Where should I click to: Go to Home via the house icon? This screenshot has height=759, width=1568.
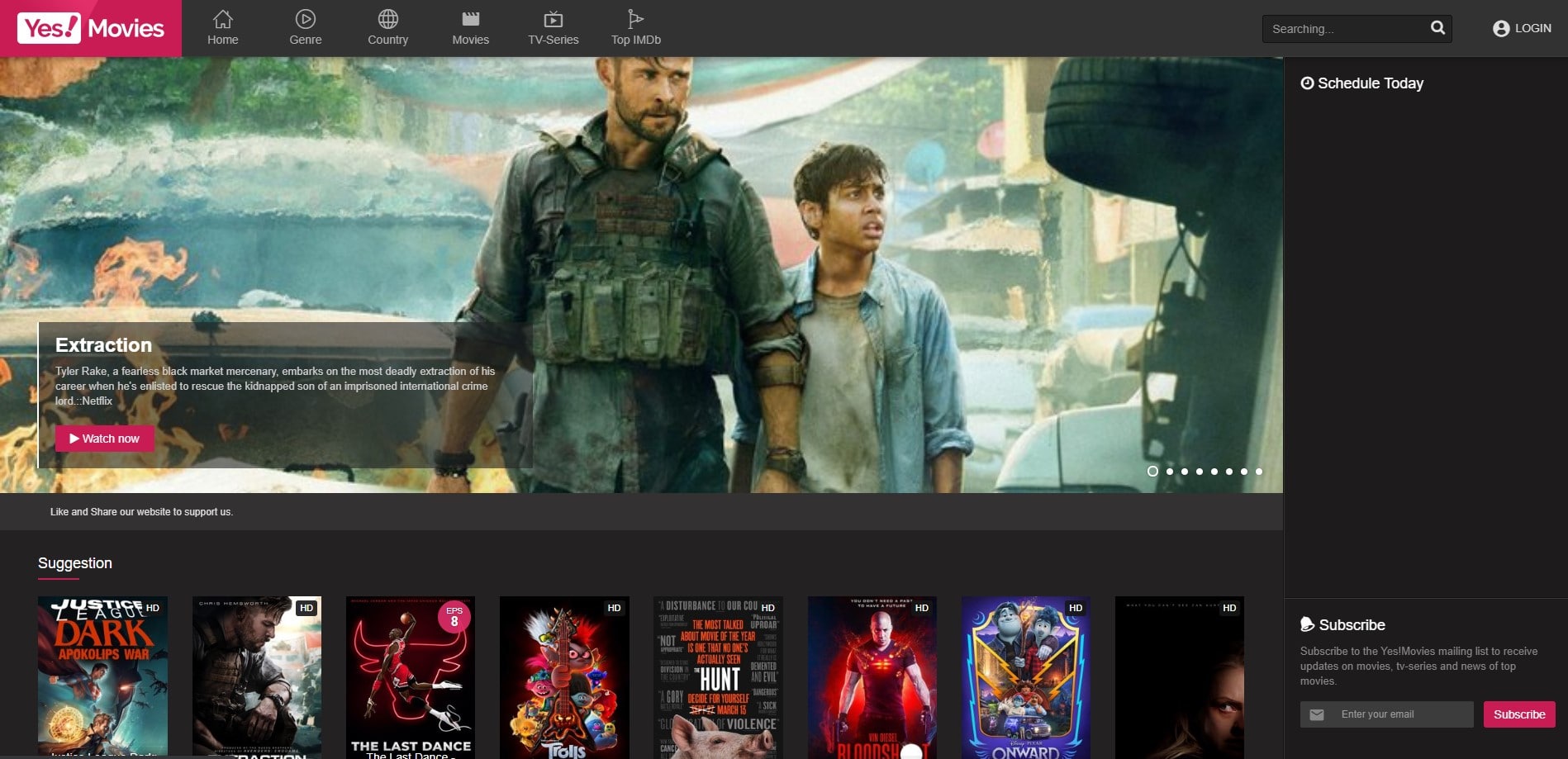[x=223, y=19]
